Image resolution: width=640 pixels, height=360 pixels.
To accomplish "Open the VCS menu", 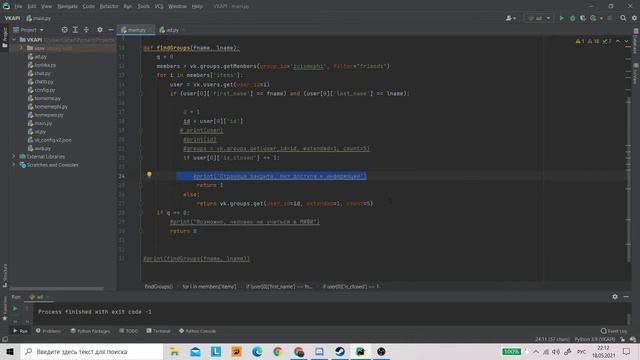I will 159,6.
